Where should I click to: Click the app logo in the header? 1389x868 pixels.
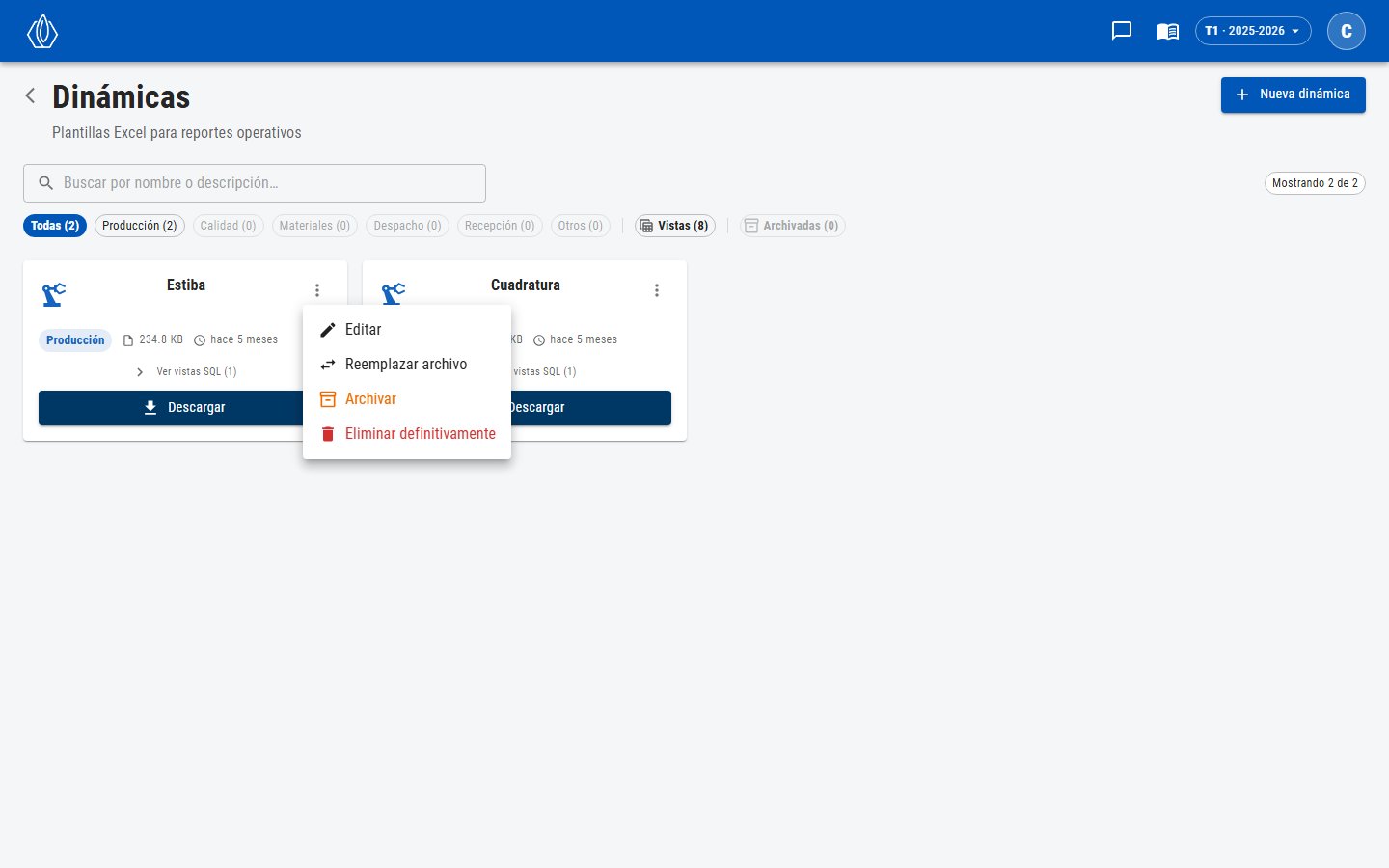(42, 31)
